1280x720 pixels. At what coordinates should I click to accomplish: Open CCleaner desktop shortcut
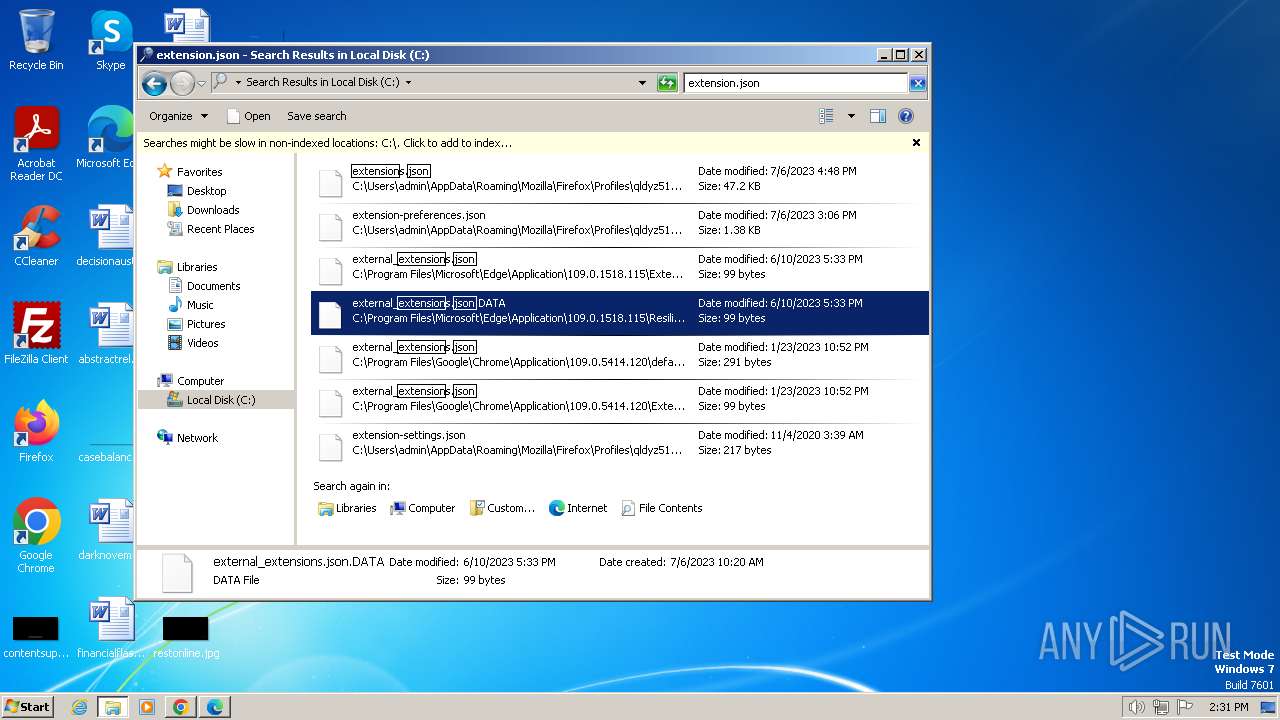36,236
